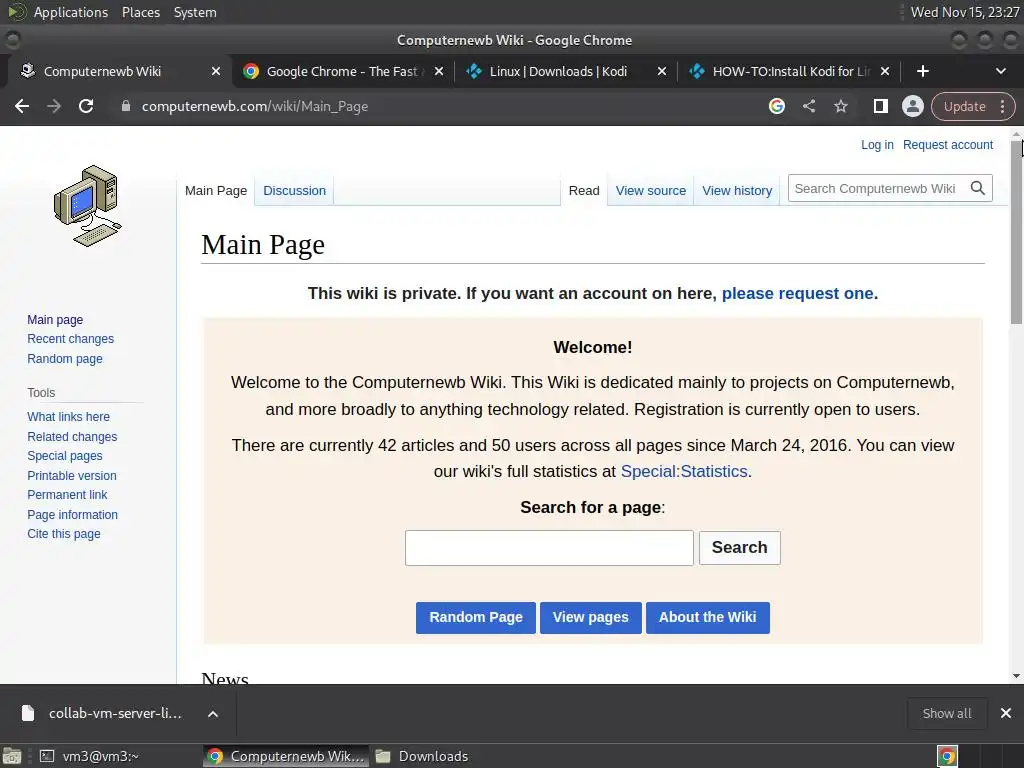The image size is (1024, 768).
Task: Click the address bar URL
Action: 255,106
